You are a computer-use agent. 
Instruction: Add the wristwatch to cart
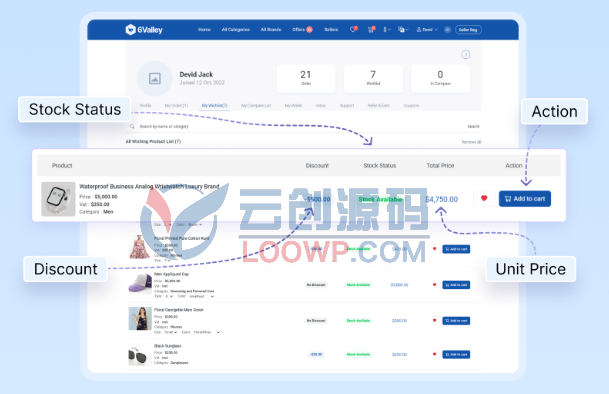pyautogui.click(x=525, y=199)
